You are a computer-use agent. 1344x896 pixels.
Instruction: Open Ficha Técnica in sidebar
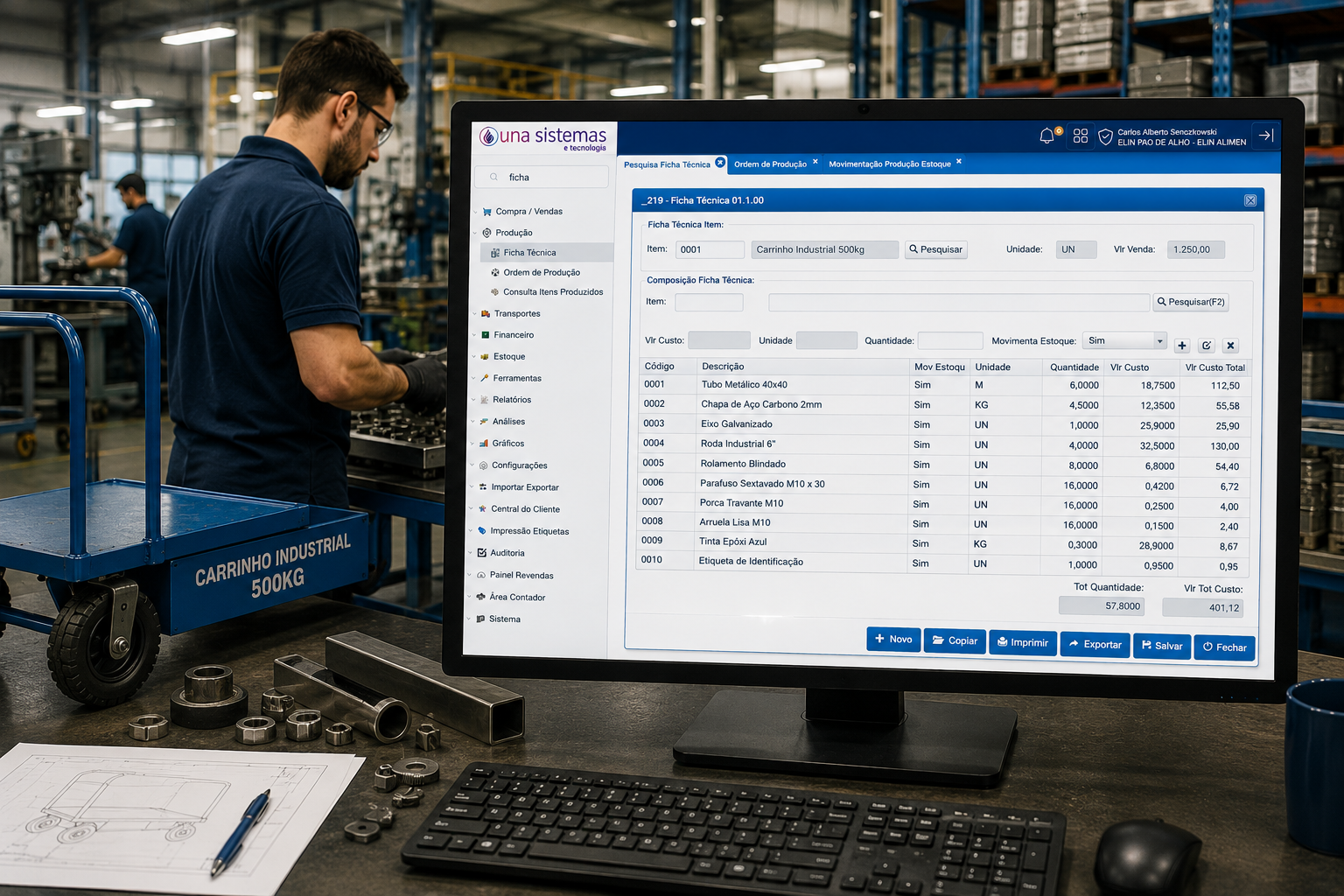coord(547,253)
